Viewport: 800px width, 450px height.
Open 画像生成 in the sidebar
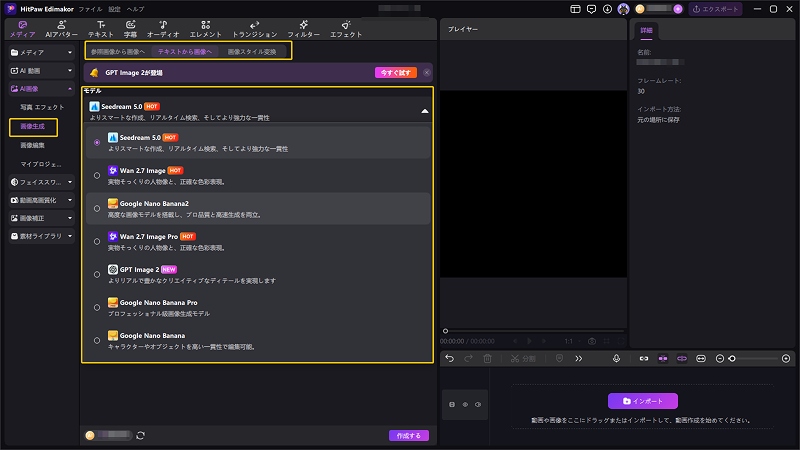33,127
